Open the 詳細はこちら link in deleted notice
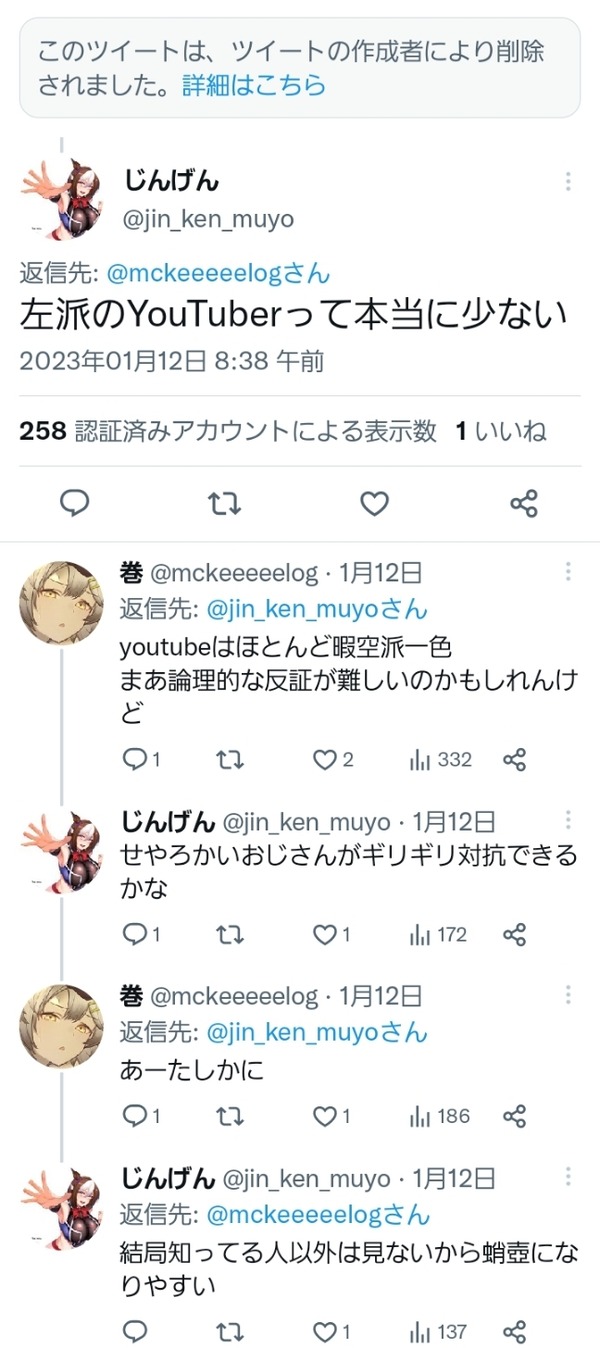Image resolution: width=600 pixels, height=1348 pixels. [254, 85]
